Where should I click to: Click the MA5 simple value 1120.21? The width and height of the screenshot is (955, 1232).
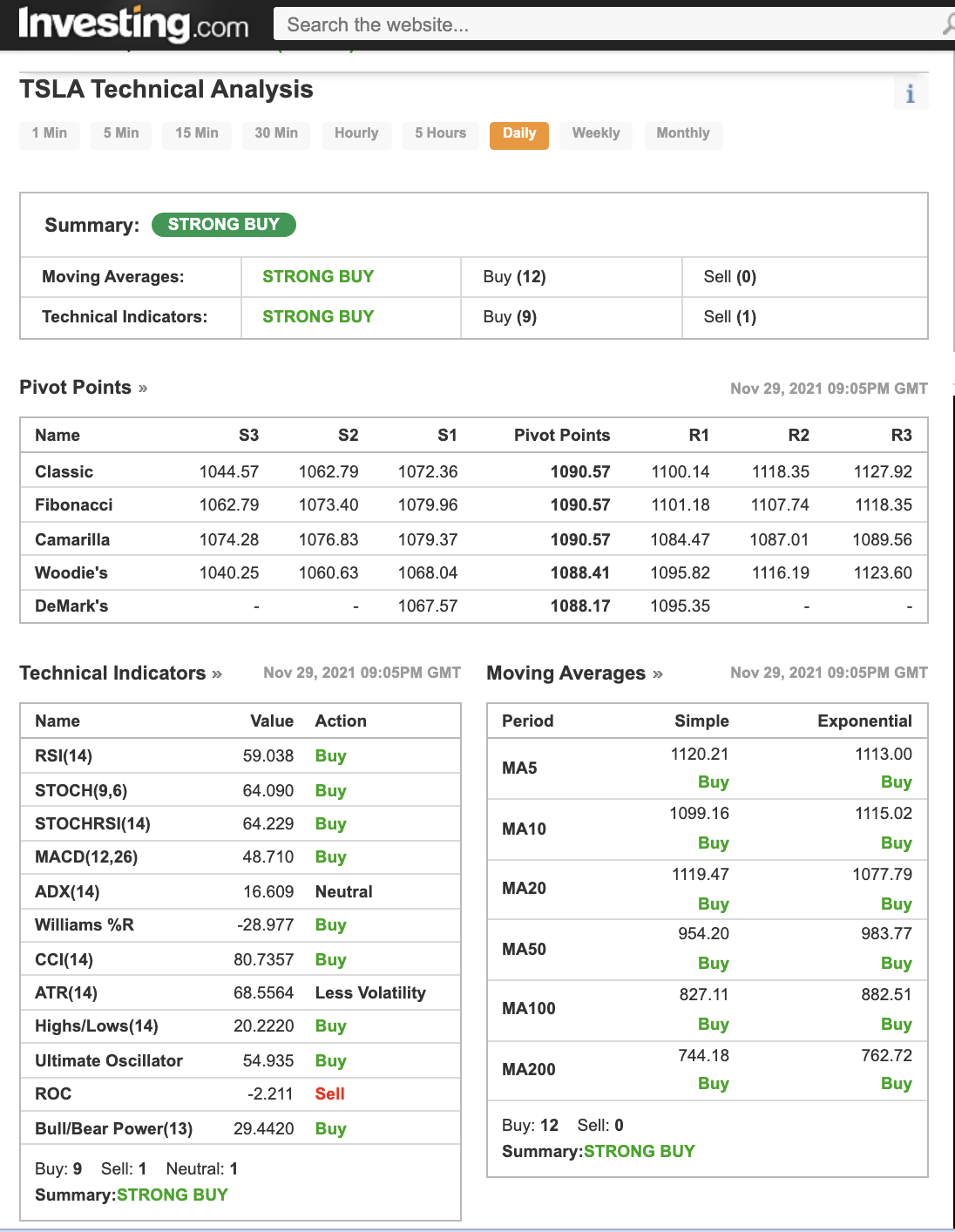pyautogui.click(x=700, y=755)
